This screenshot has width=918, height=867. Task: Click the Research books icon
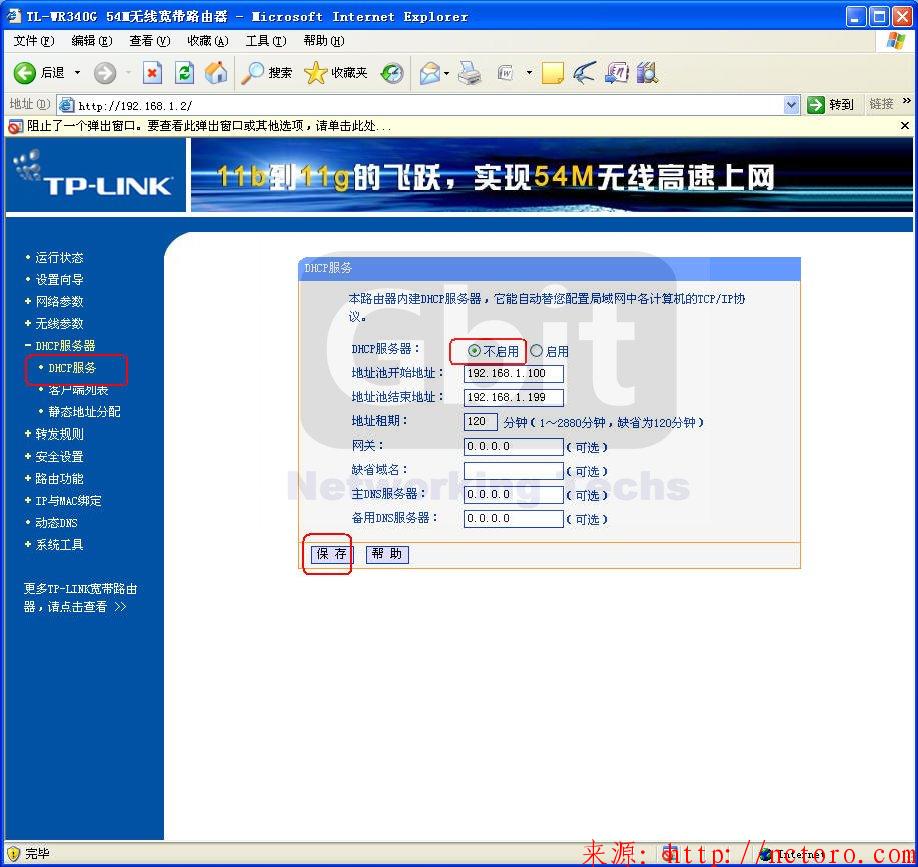(648, 73)
